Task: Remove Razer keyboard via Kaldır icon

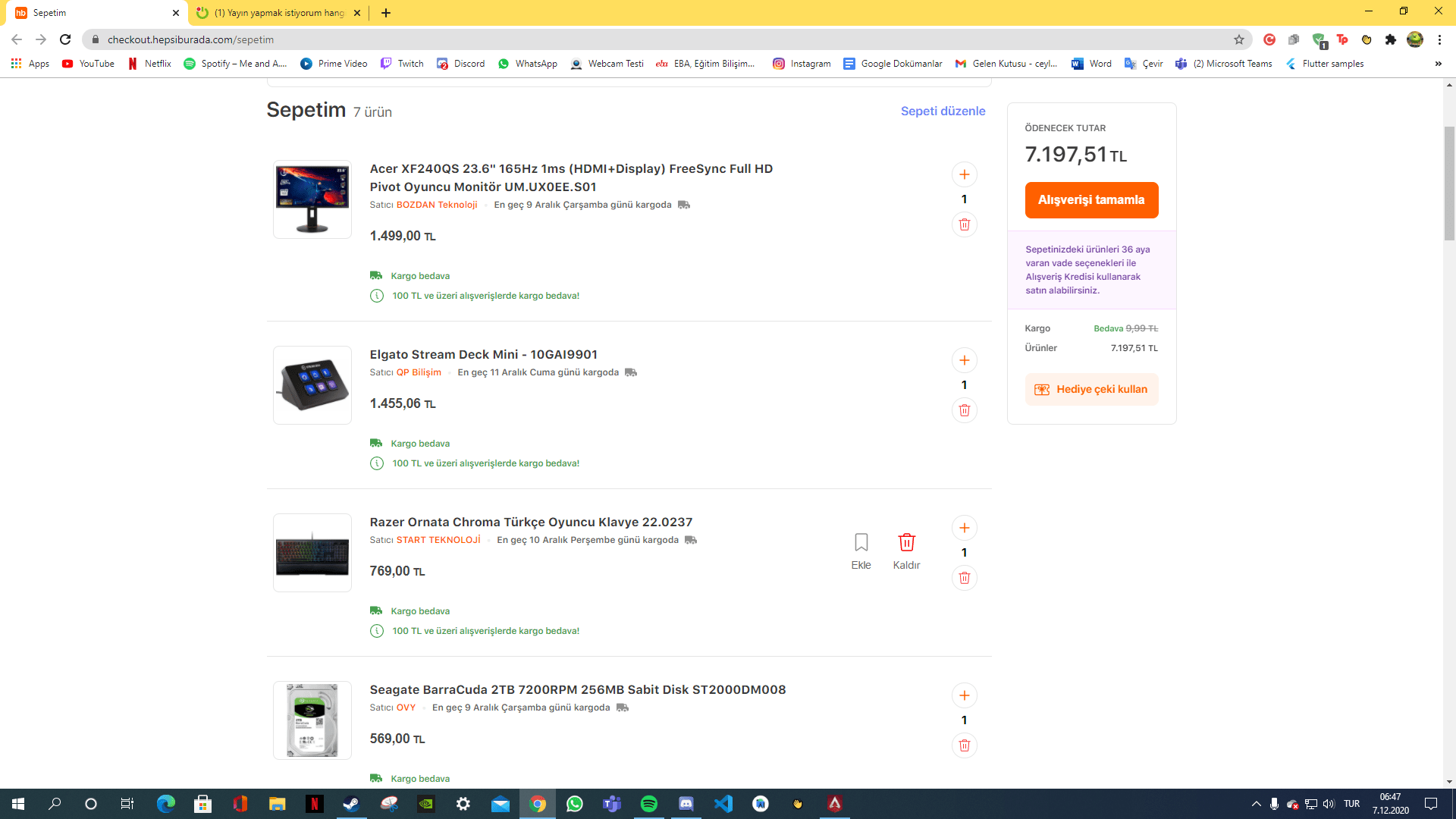Action: [x=906, y=543]
